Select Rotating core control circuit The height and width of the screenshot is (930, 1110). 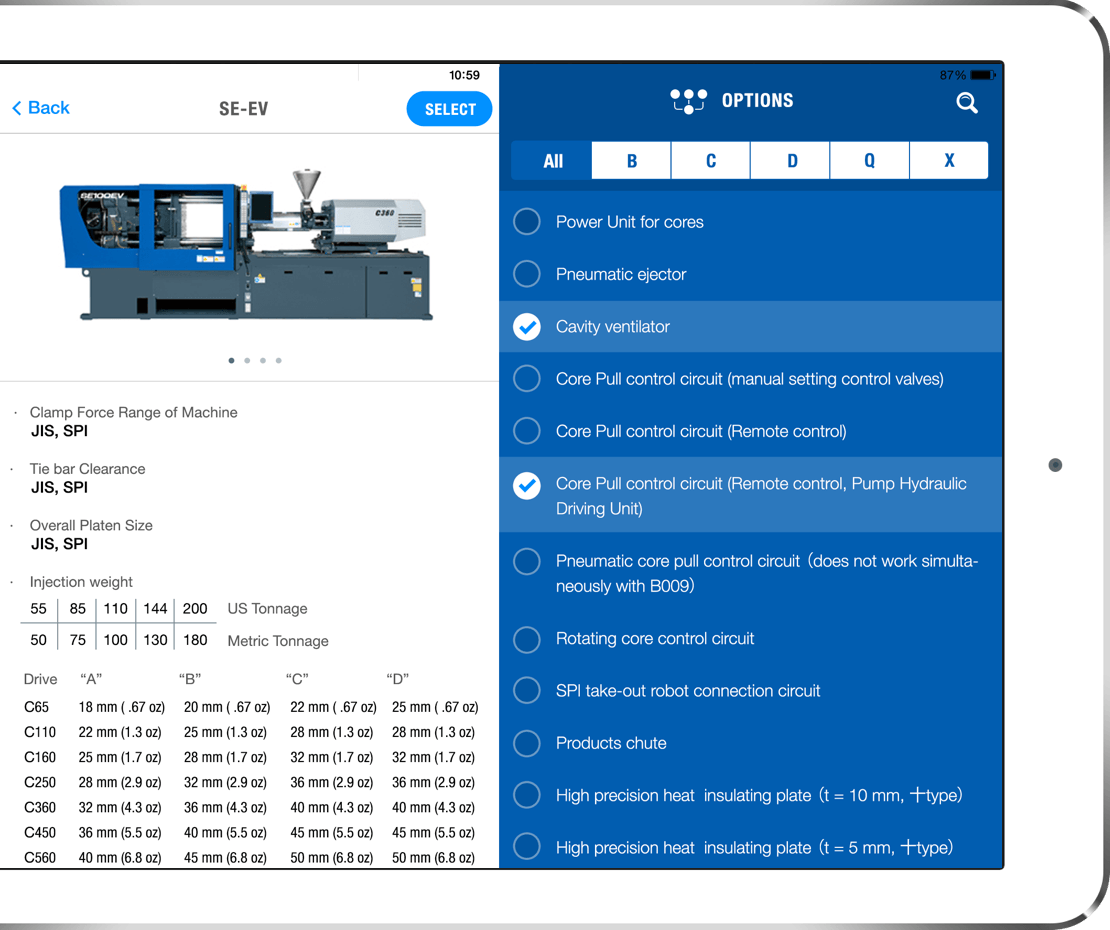(x=750, y=638)
